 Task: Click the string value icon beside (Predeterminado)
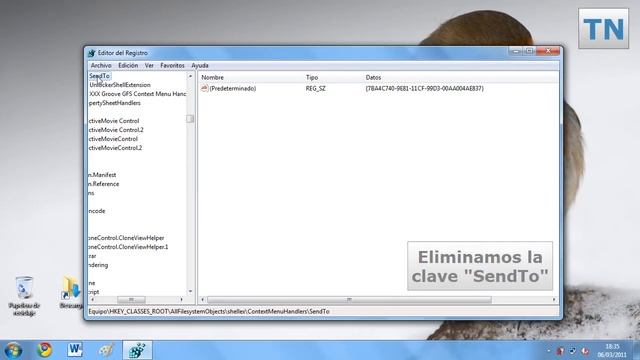[x=204, y=88]
